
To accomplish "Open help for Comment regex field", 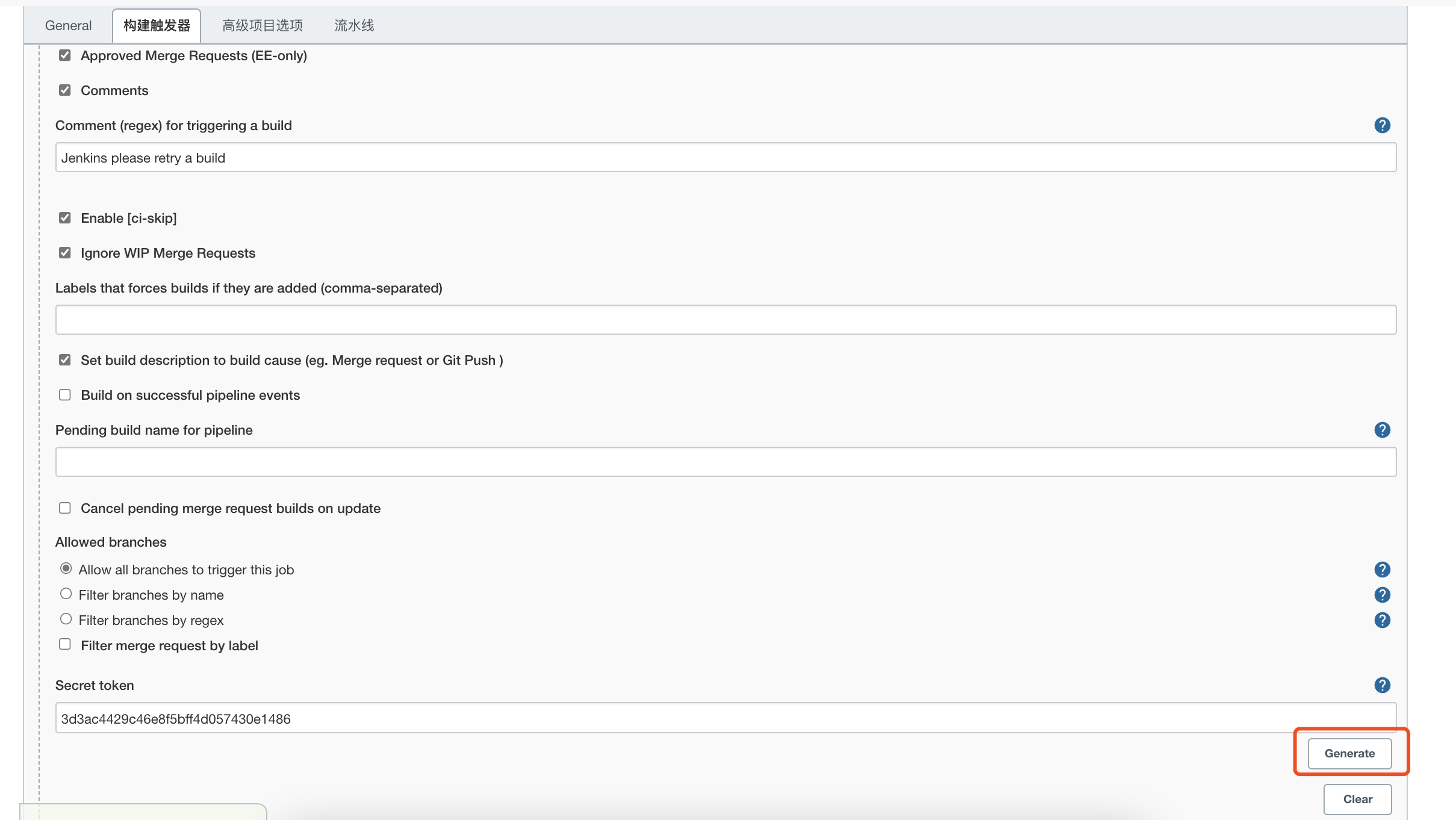I will 1382,125.
